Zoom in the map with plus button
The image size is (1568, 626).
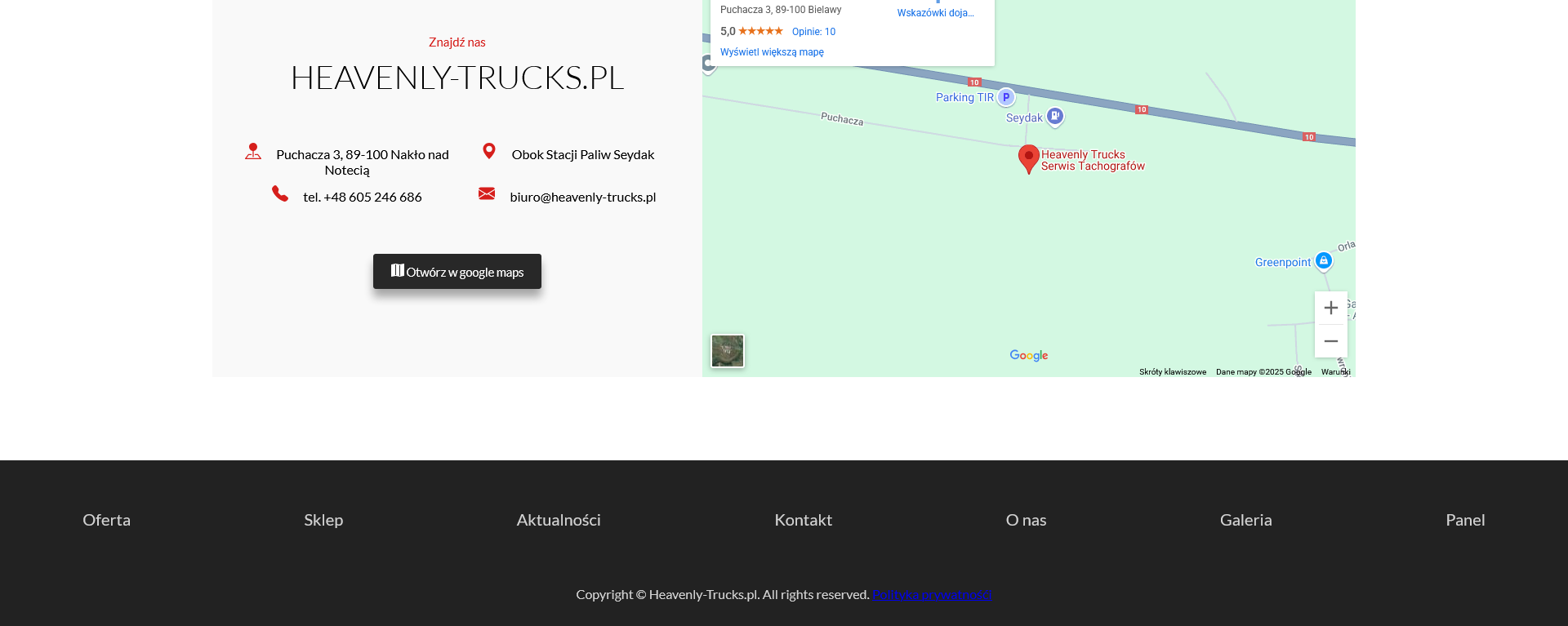(x=1331, y=308)
